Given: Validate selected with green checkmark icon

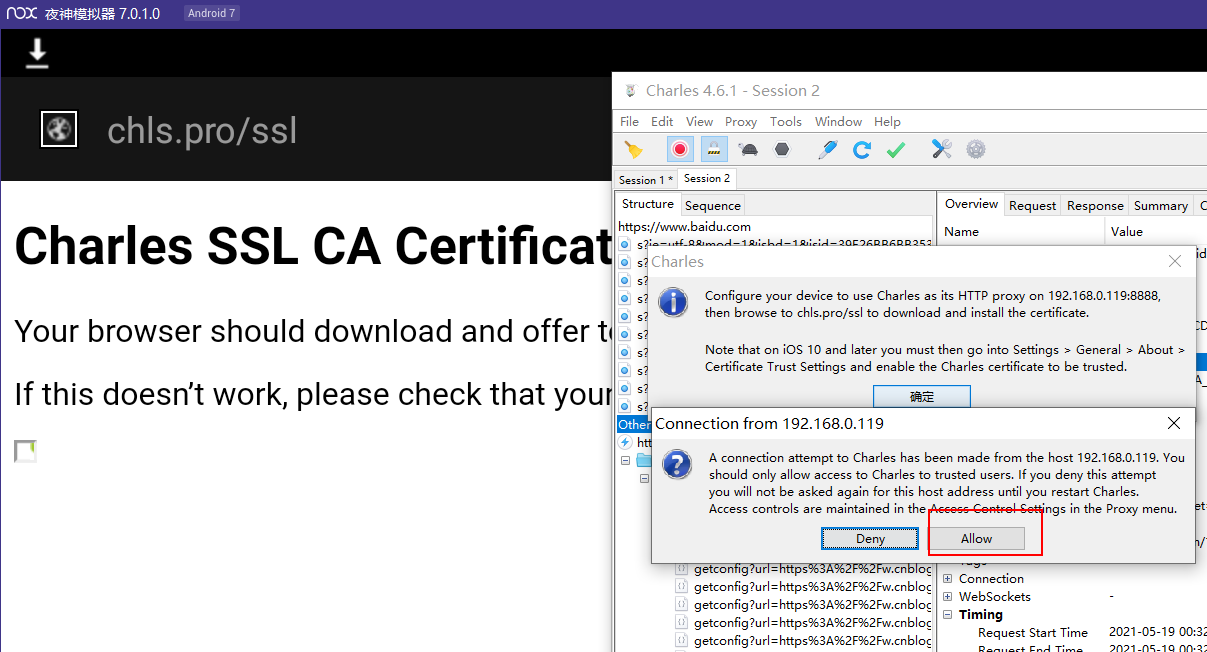Looking at the screenshot, I should coord(896,150).
